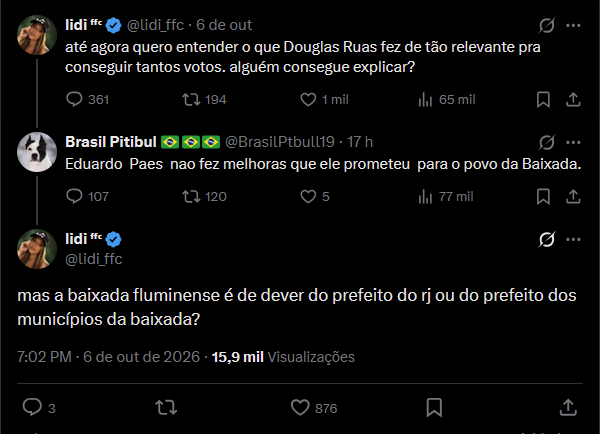Bookmark the first lidi tweet
This screenshot has height=434, width=600.
(x=543, y=100)
